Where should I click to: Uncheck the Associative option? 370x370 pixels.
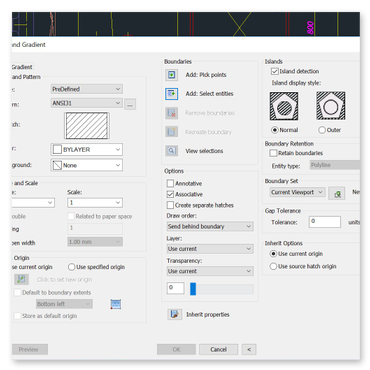[x=170, y=194]
